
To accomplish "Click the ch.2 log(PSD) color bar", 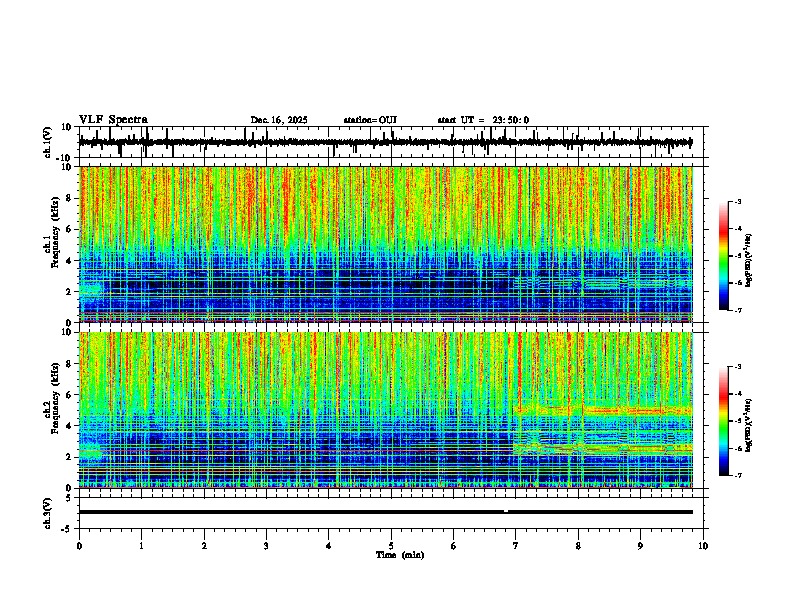I will (724, 421).
